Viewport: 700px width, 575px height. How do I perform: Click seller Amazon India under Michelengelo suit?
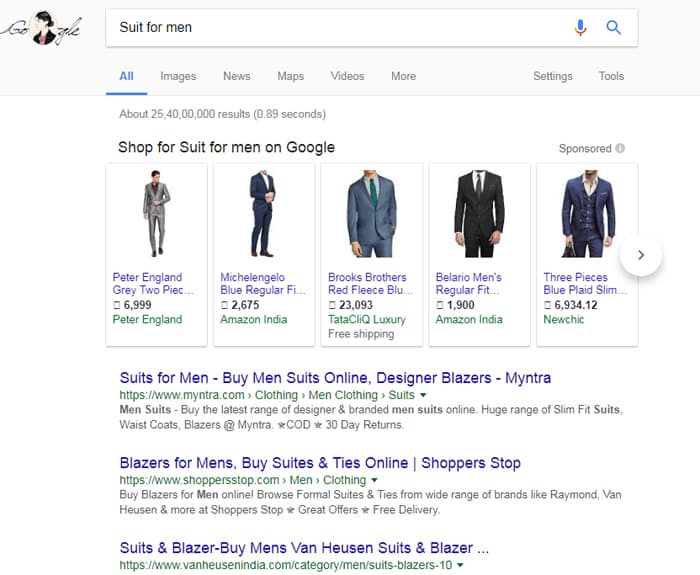click(254, 320)
